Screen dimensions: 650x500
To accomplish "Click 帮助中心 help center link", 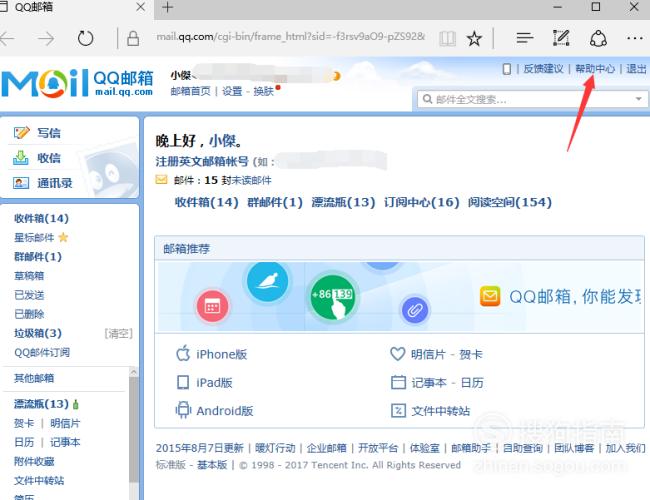I will 595,68.
